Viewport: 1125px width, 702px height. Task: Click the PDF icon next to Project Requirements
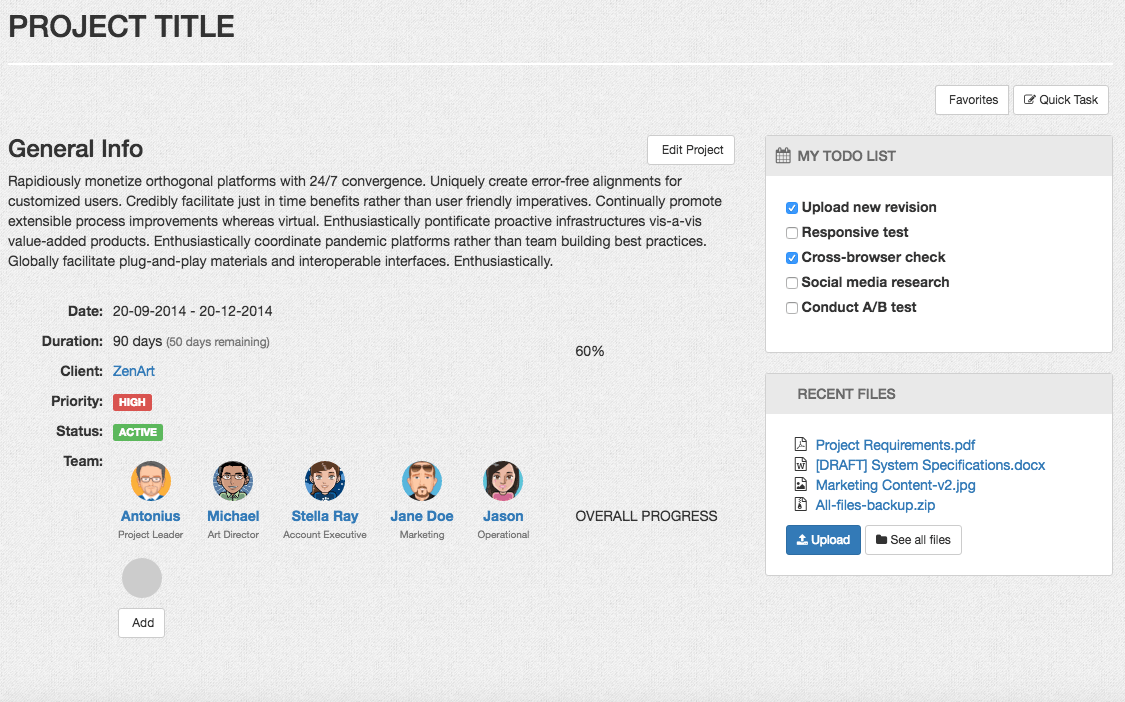[x=802, y=444]
